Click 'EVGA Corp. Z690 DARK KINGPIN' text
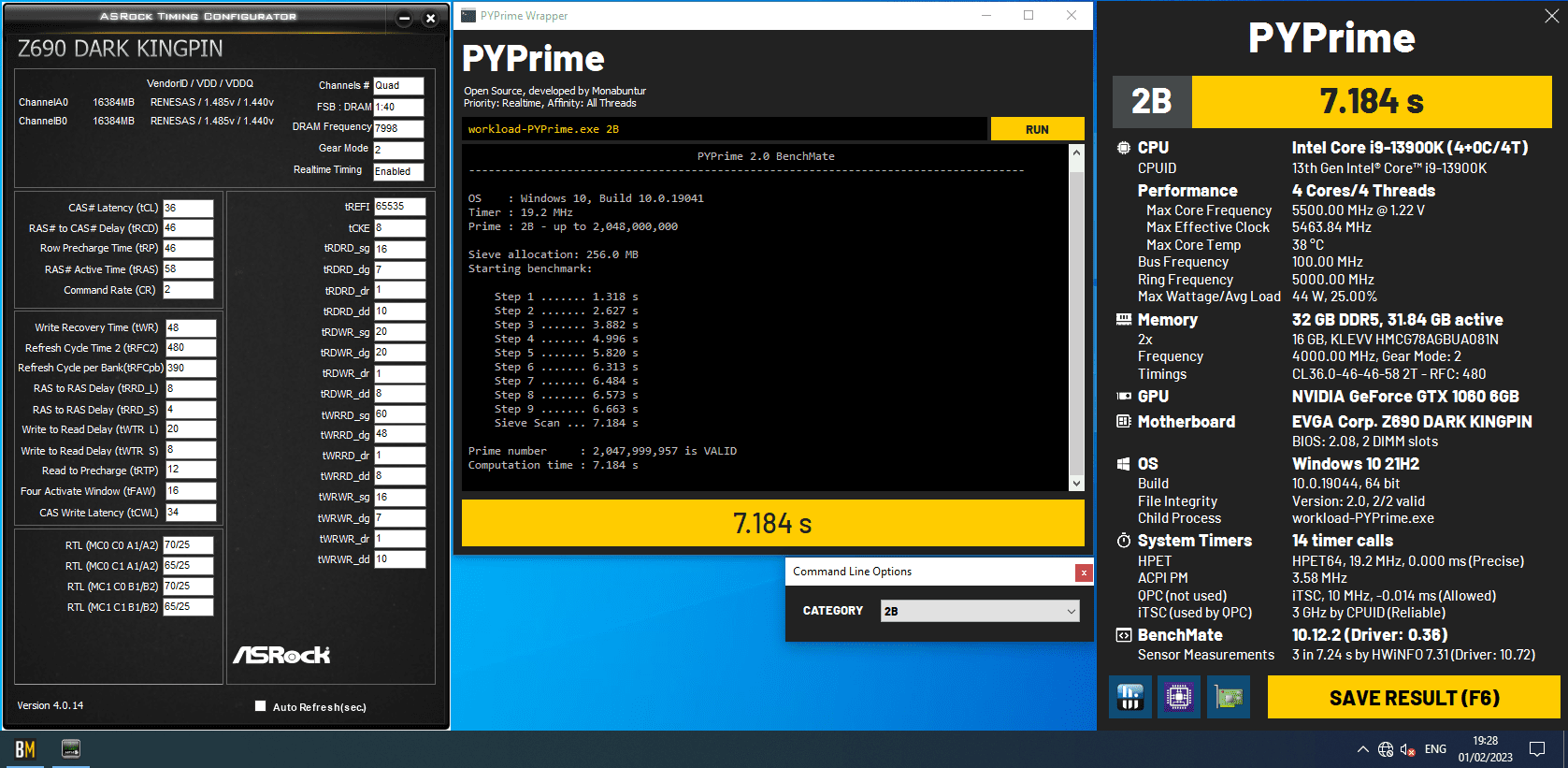 click(1412, 422)
